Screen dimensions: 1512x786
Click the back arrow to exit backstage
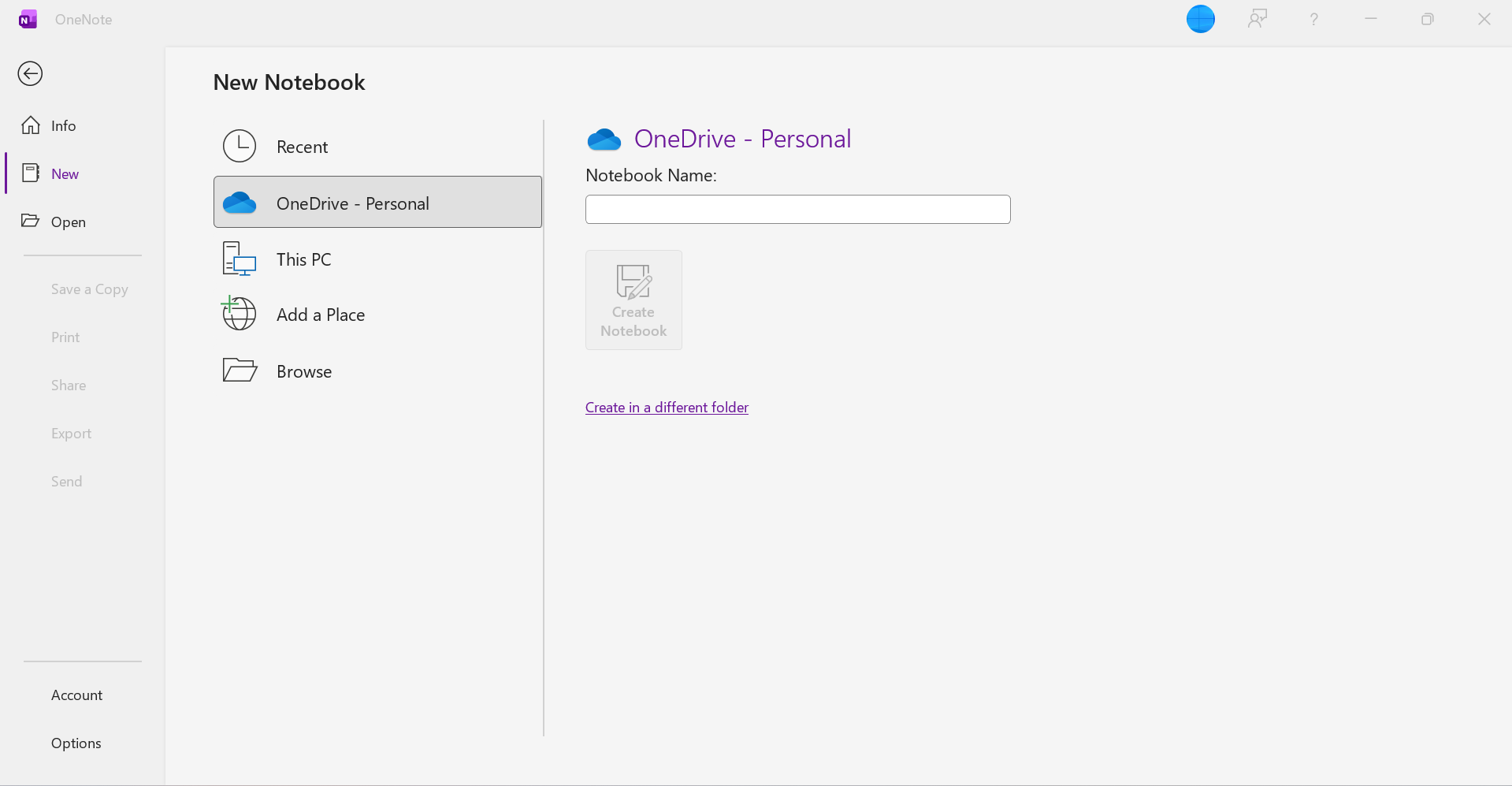(30, 73)
